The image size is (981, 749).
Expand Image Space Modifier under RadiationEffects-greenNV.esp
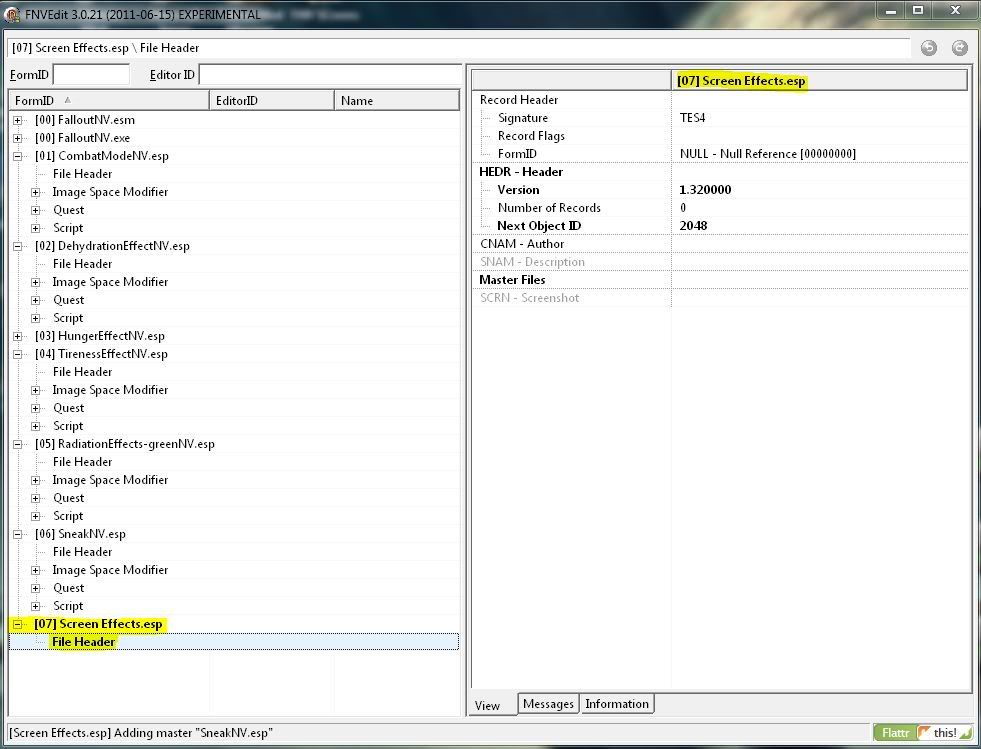(36, 481)
